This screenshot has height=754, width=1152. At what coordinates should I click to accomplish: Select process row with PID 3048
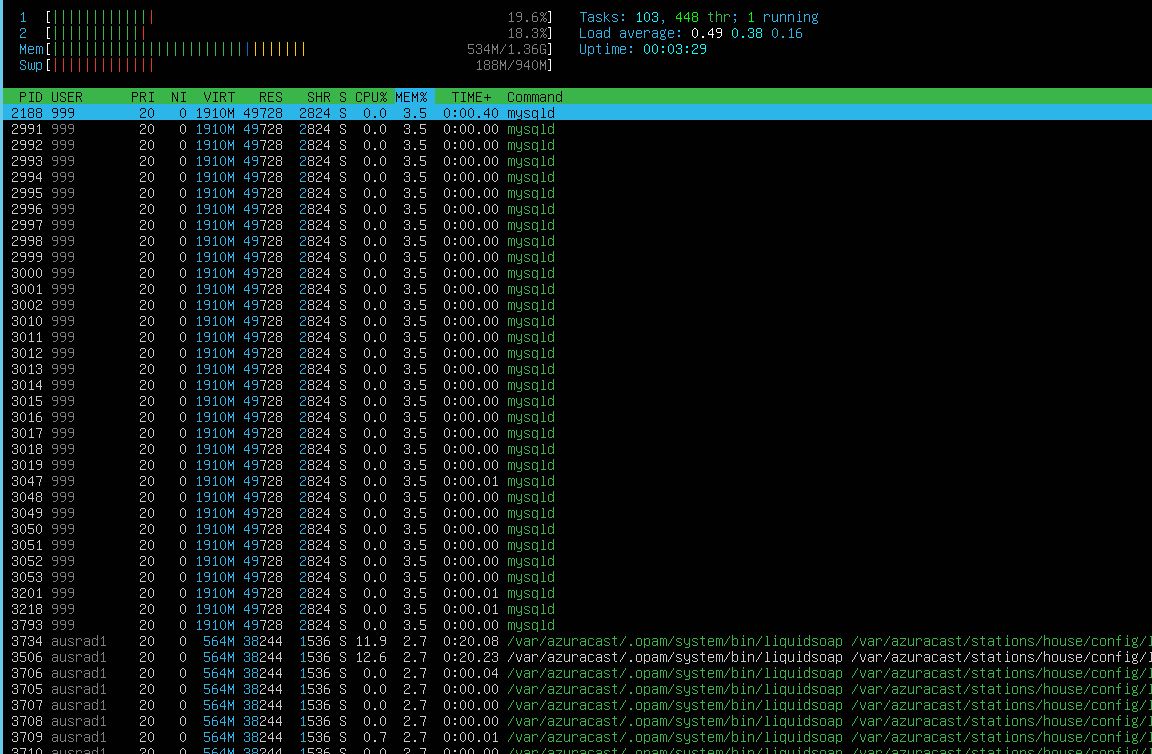(x=576, y=498)
